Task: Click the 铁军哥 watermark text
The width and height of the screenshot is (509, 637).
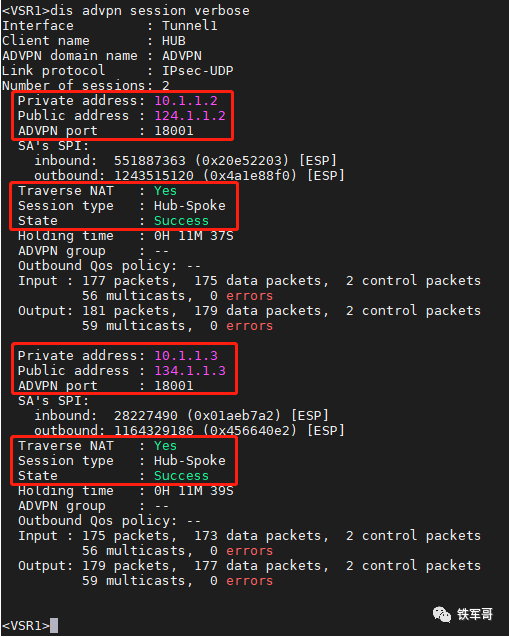Action: (474, 614)
